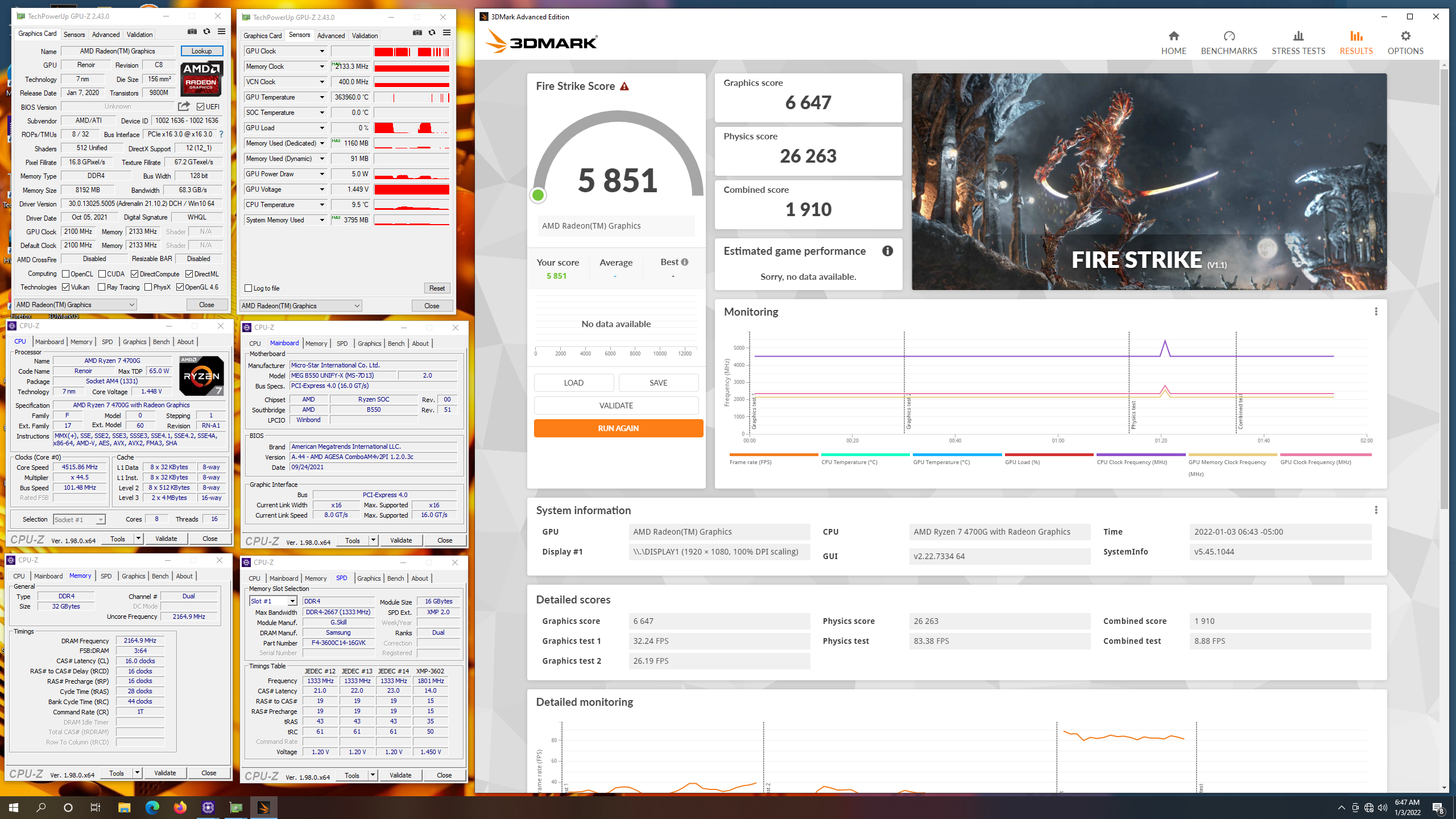
Task: Toggle UEFI checkbox in GPU-Z
Action: pyautogui.click(x=201, y=107)
